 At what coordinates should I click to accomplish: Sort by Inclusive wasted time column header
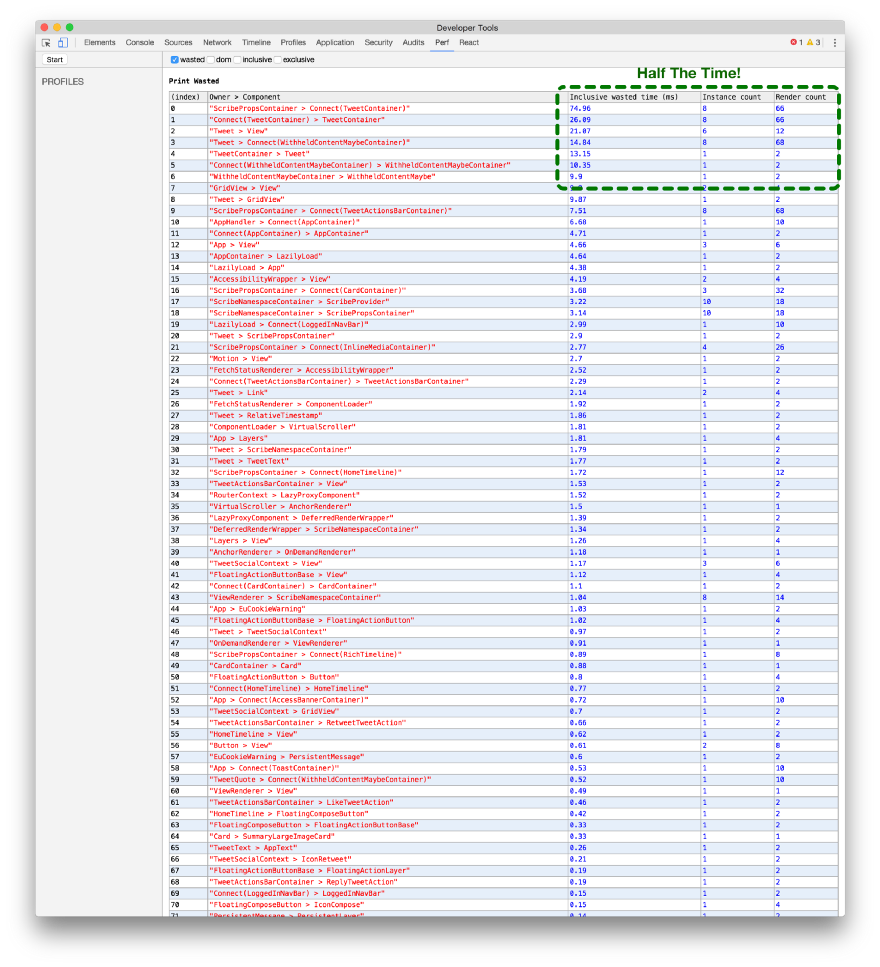(633, 97)
